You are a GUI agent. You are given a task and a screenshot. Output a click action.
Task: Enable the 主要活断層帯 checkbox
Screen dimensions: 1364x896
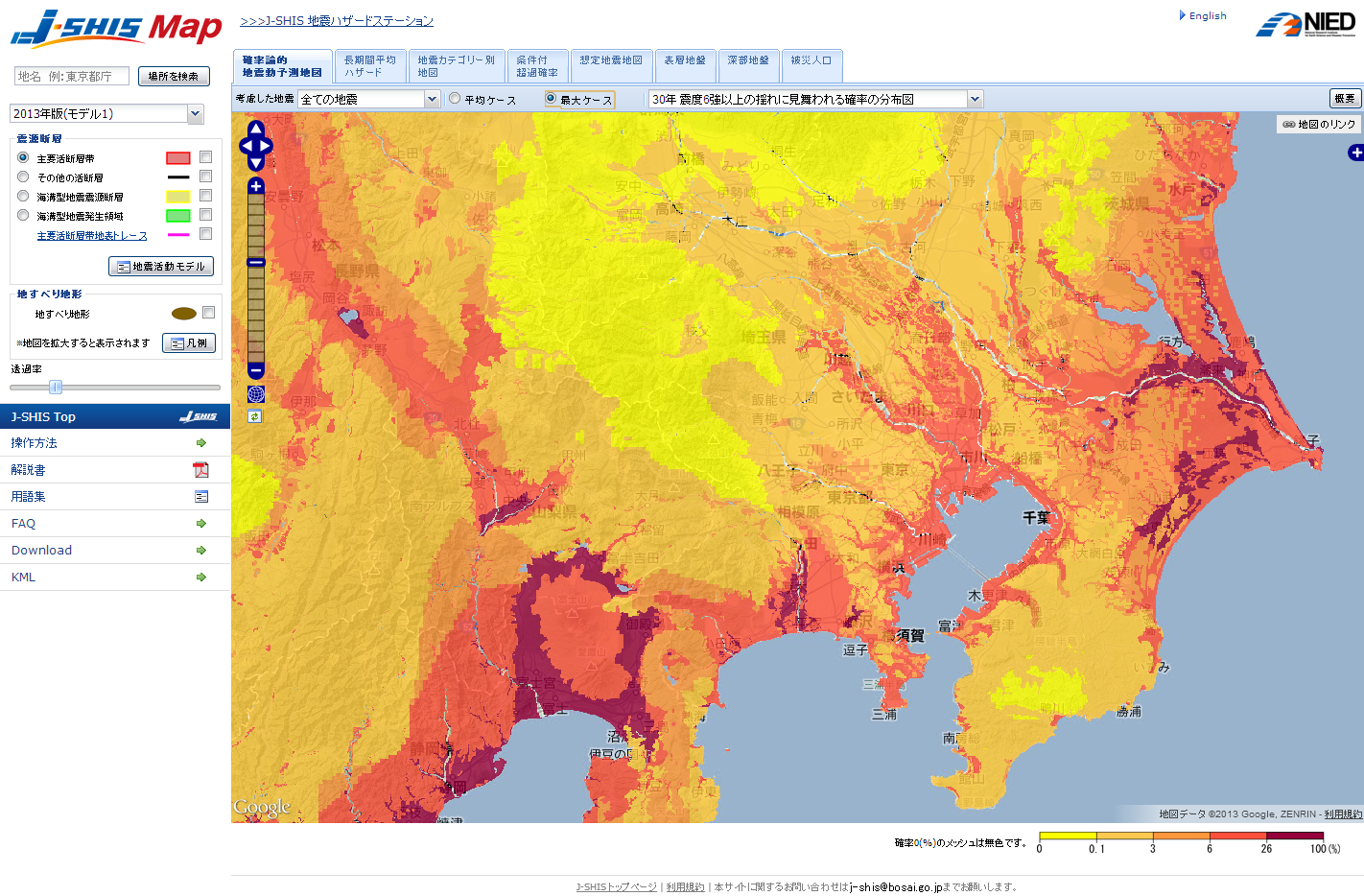[205, 157]
